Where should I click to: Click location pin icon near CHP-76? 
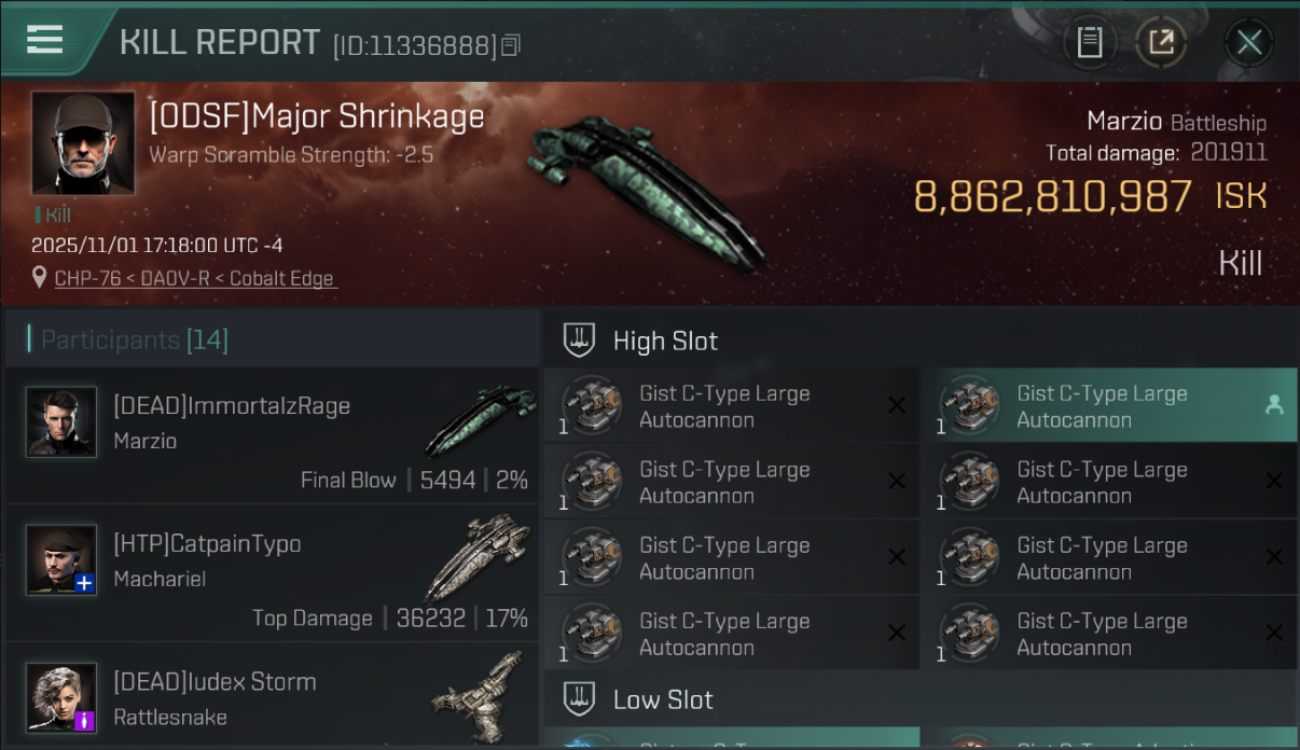click(x=39, y=278)
